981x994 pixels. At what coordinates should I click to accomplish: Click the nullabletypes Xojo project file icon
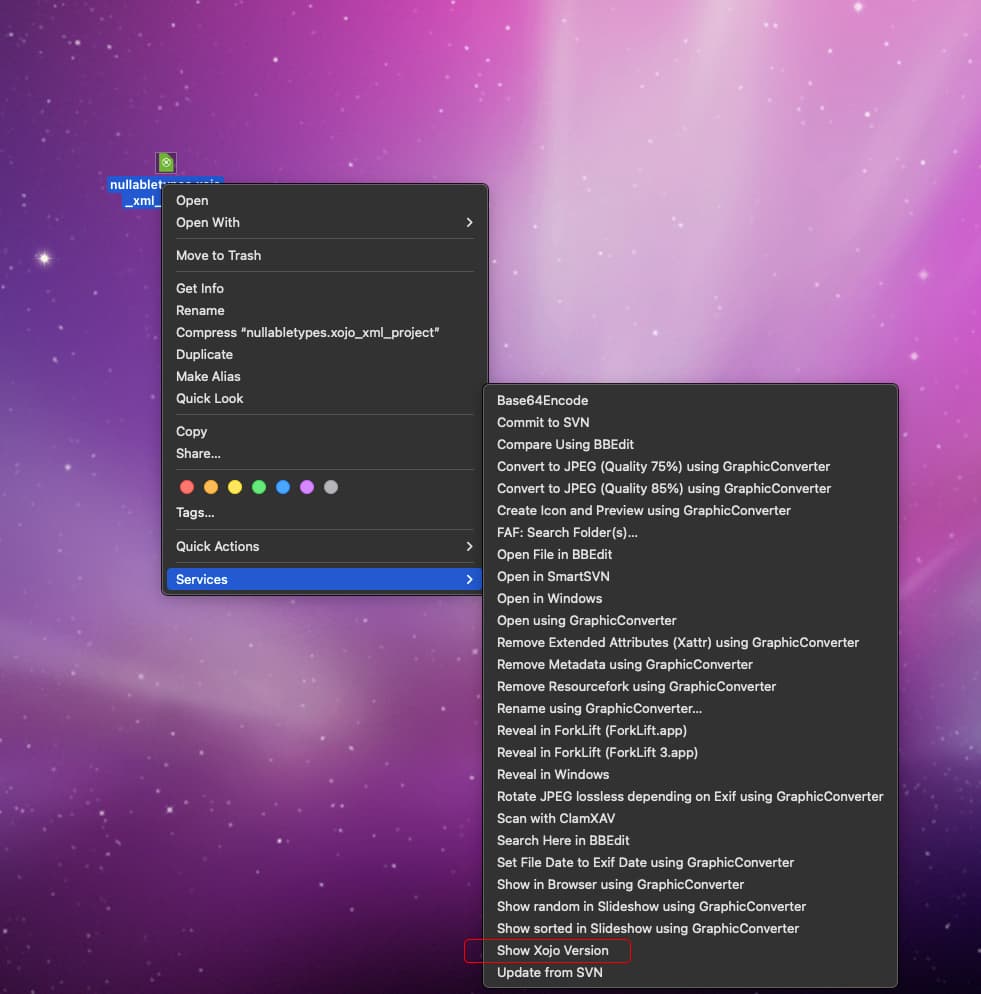click(x=166, y=162)
